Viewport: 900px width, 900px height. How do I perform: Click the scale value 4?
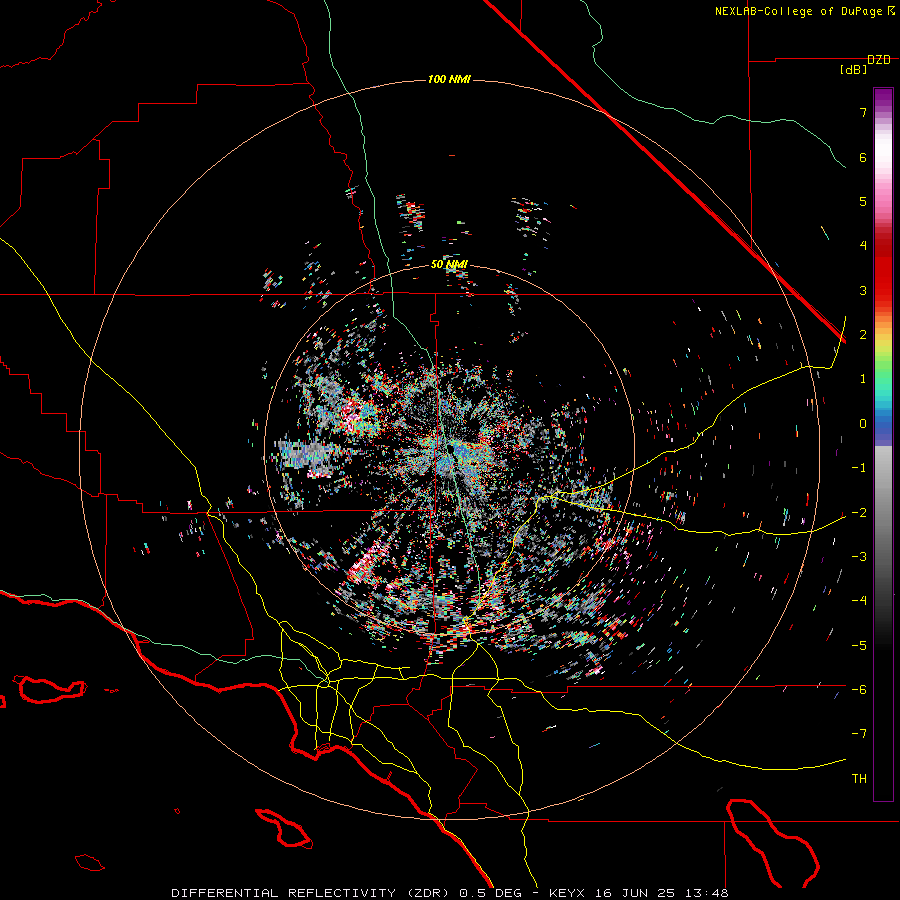(x=863, y=246)
